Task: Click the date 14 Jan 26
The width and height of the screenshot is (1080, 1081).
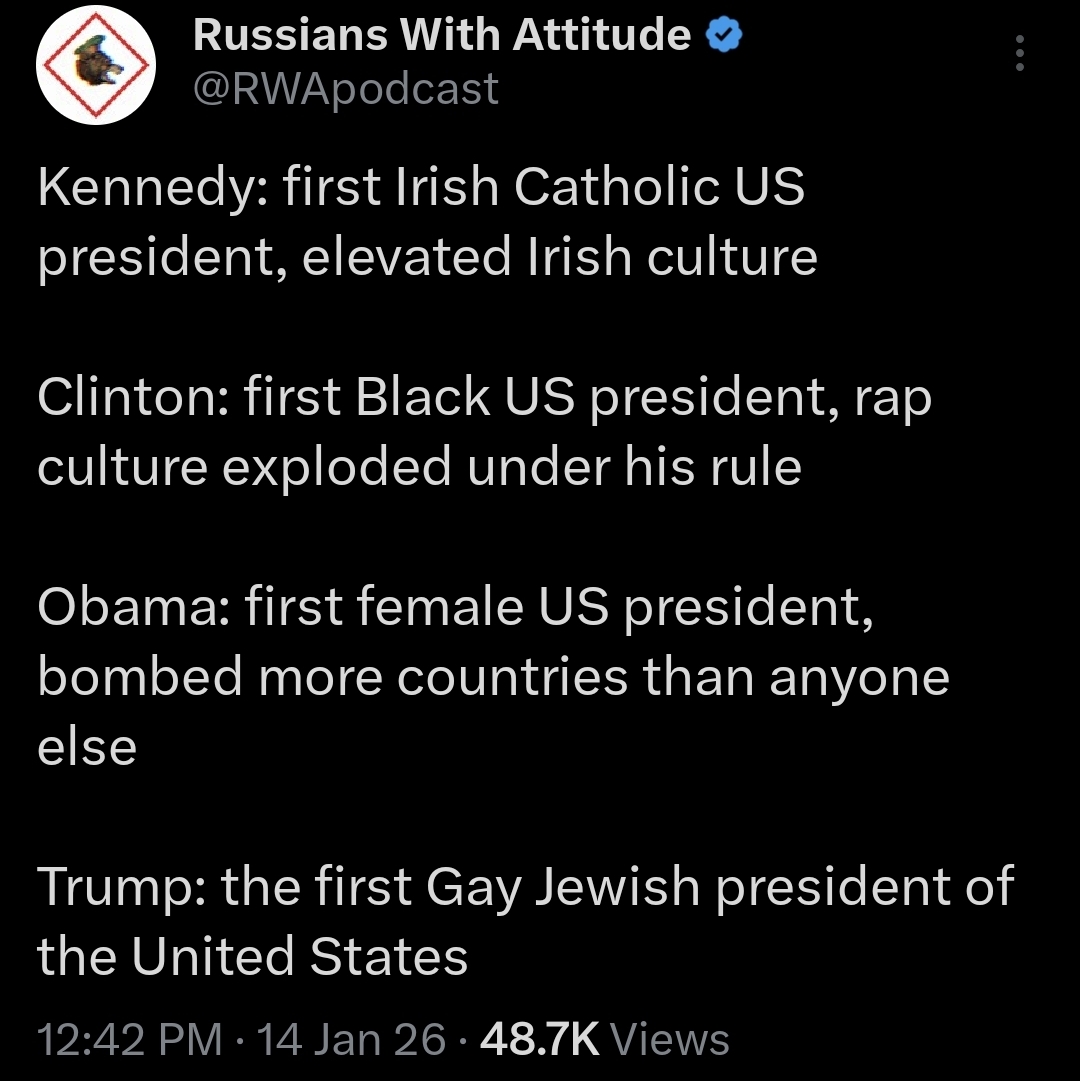Action: [352, 1040]
